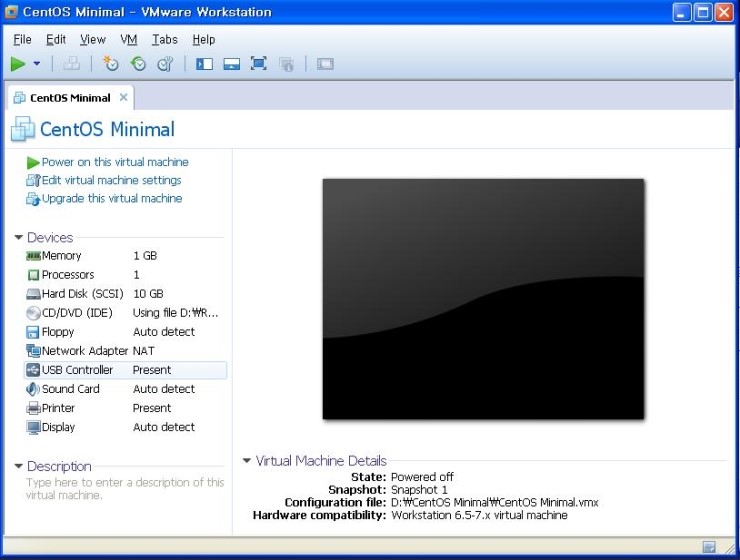Click the description text entry area

point(124,489)
